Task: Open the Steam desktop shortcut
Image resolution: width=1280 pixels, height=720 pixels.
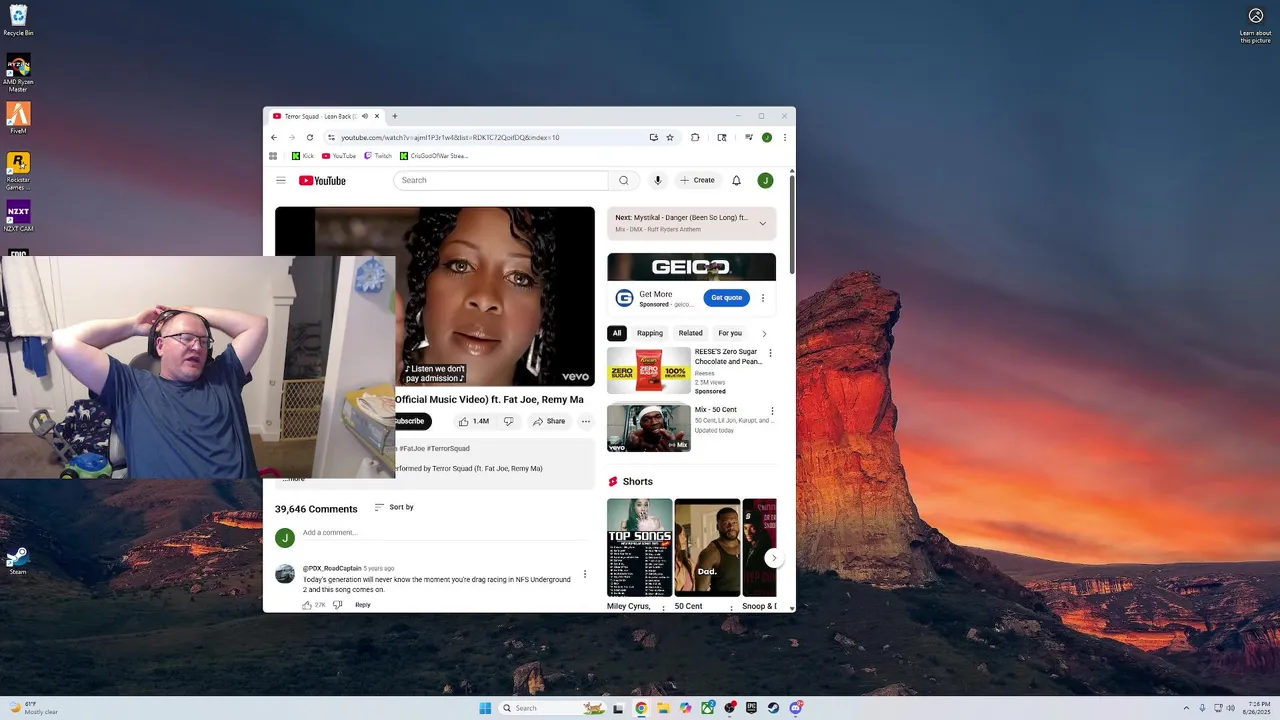Action: (18, 560)
